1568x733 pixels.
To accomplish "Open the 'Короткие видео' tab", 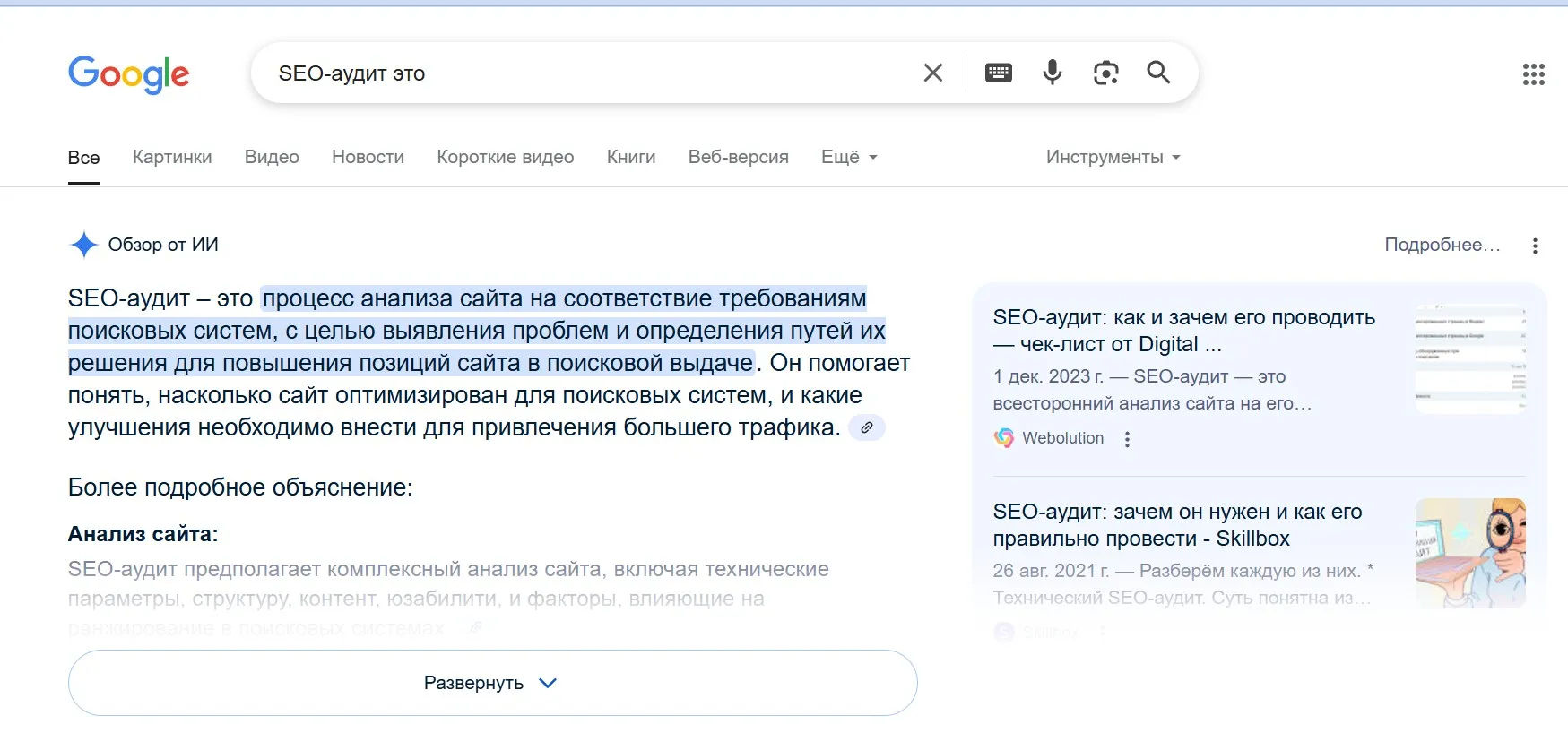I will (x=506, y=157).
